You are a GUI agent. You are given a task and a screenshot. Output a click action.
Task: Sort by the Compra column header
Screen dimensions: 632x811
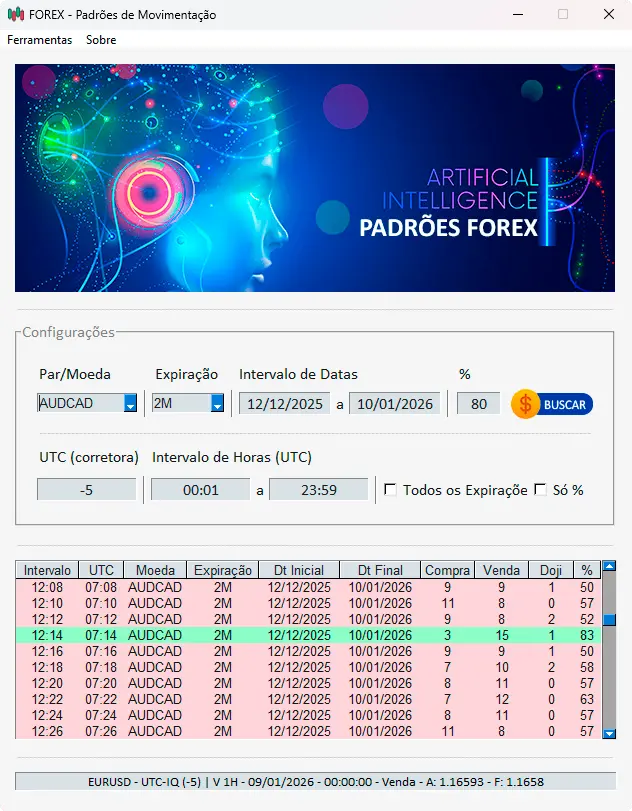point(447,570)
